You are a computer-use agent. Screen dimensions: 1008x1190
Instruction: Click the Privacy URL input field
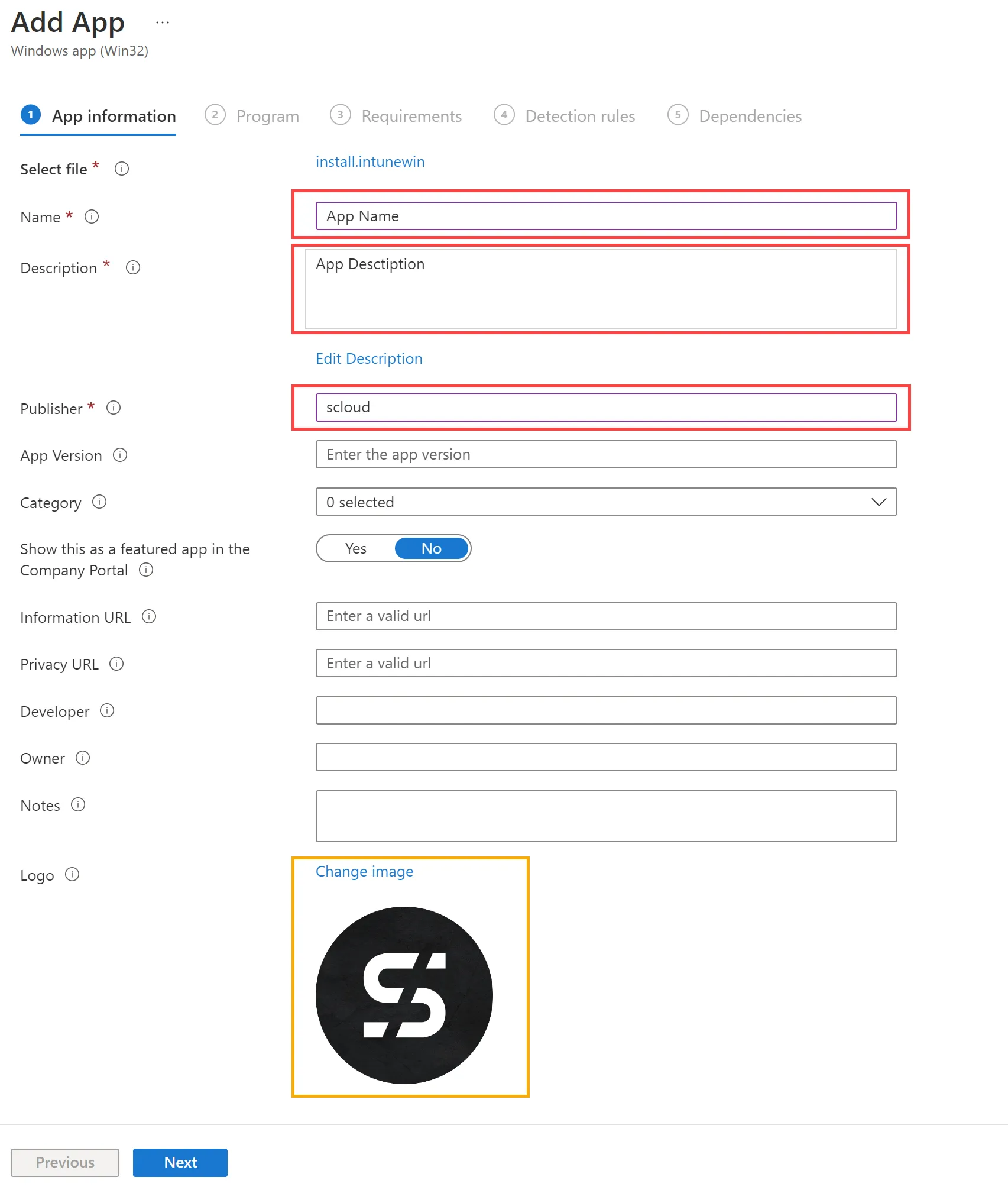(x=606, y=663)
